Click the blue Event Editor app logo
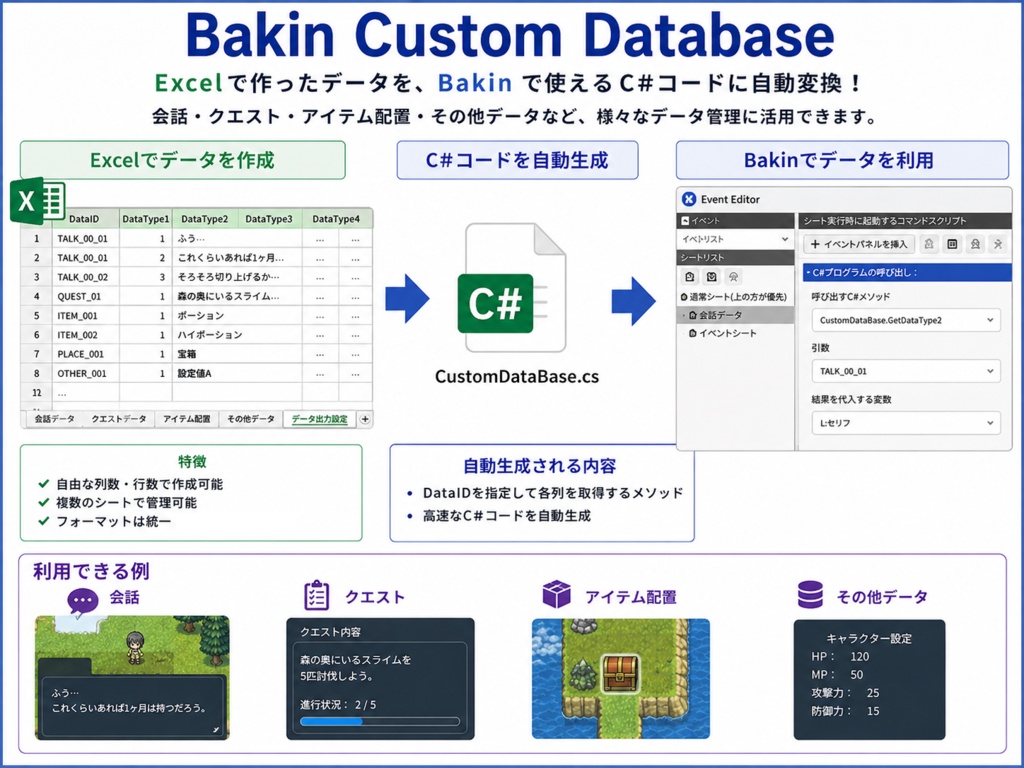Viewport: 1024px width, 768px height. pyautogui.click(x=688, y=199)
